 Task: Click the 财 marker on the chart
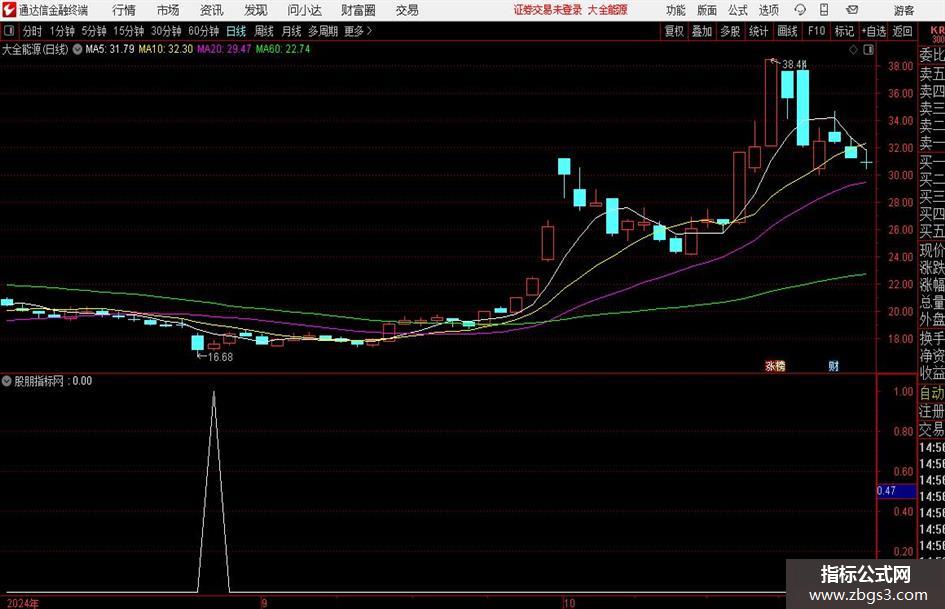(x=834, y=365)
